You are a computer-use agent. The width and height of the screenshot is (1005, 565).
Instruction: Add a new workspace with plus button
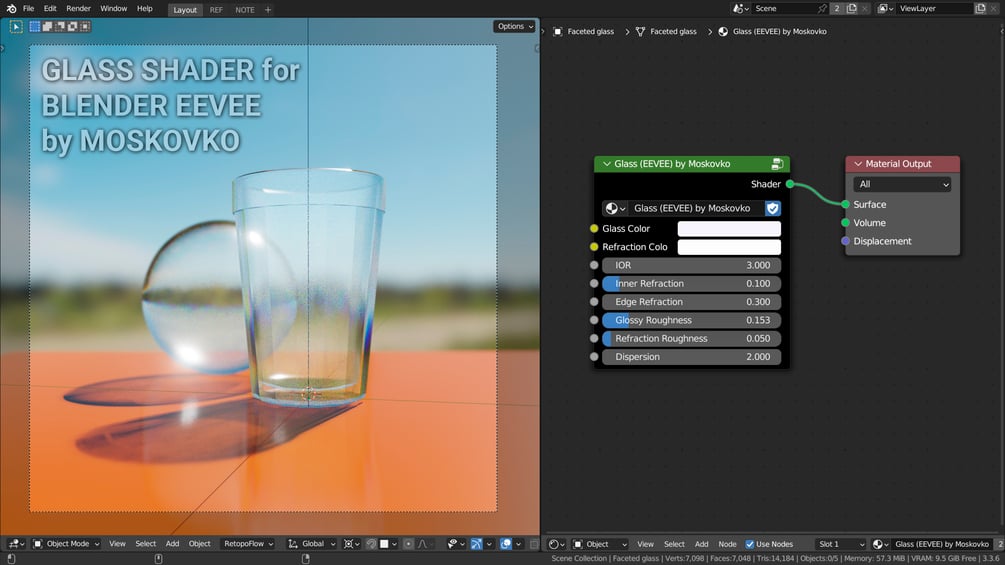[268, 10]
